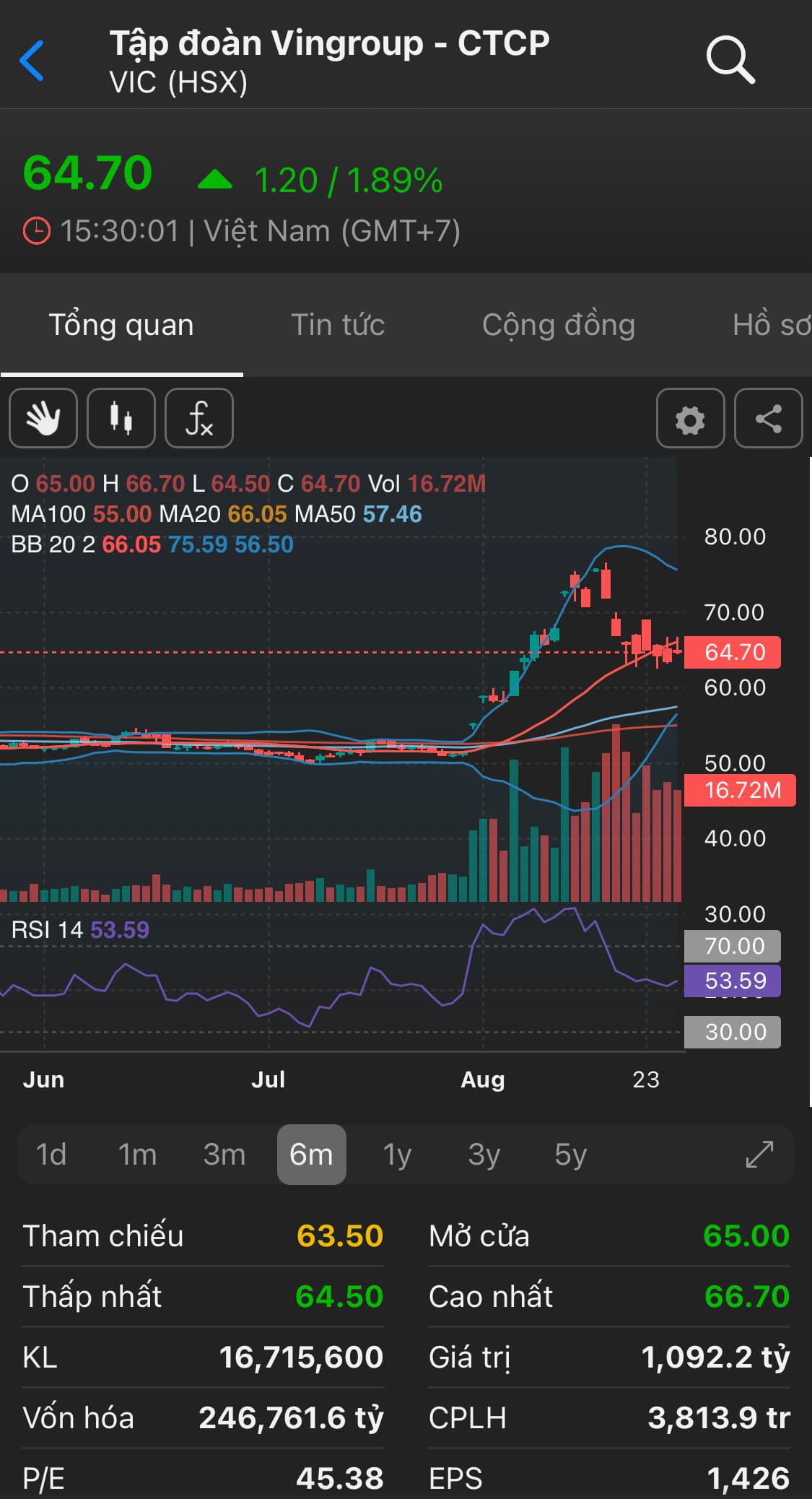
Task: Open chart settings gear icon
Action: 690,419
